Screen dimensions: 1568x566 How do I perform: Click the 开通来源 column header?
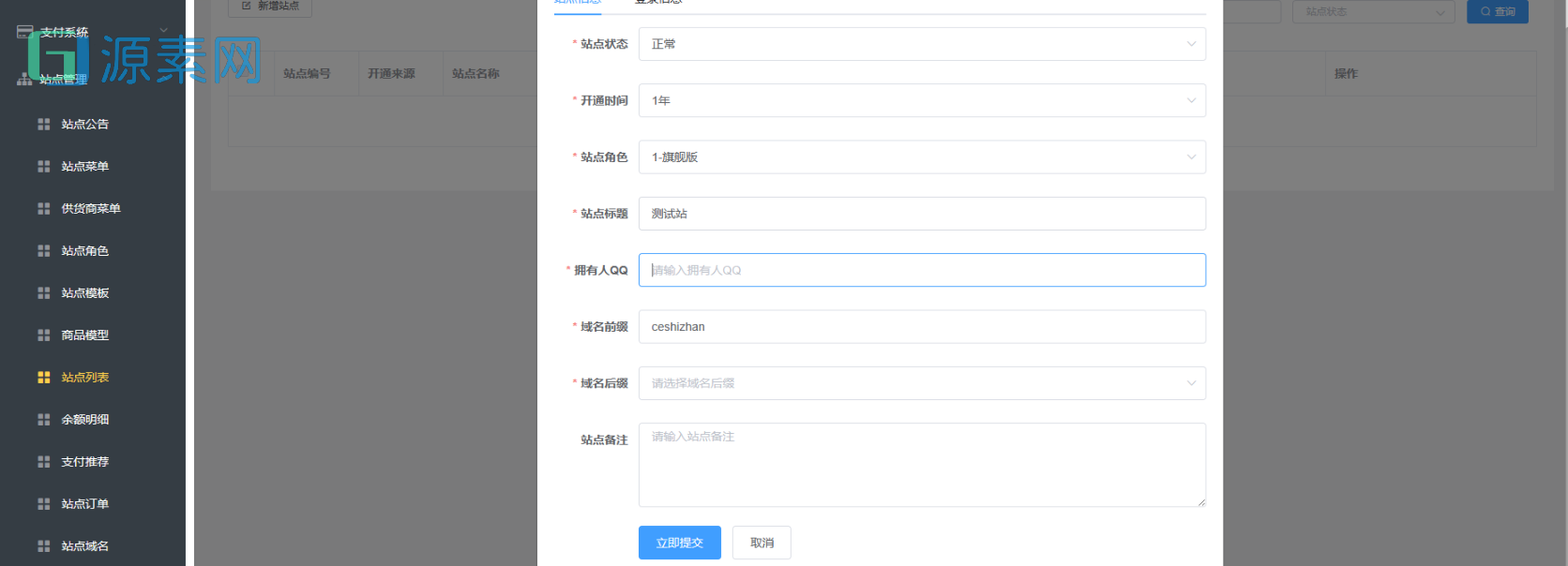pyautogui.click(x=391, y=73)
